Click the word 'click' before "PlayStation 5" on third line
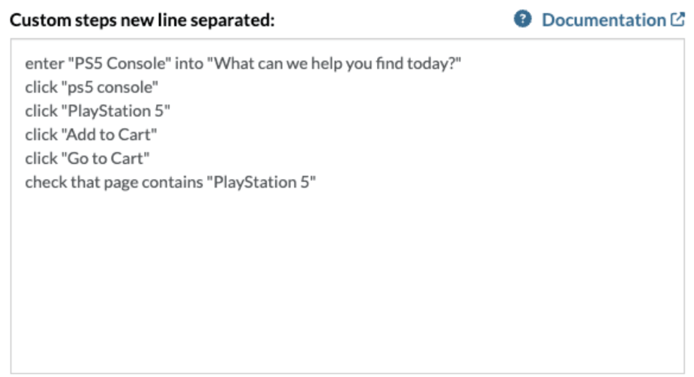 (x=42, y=111)
